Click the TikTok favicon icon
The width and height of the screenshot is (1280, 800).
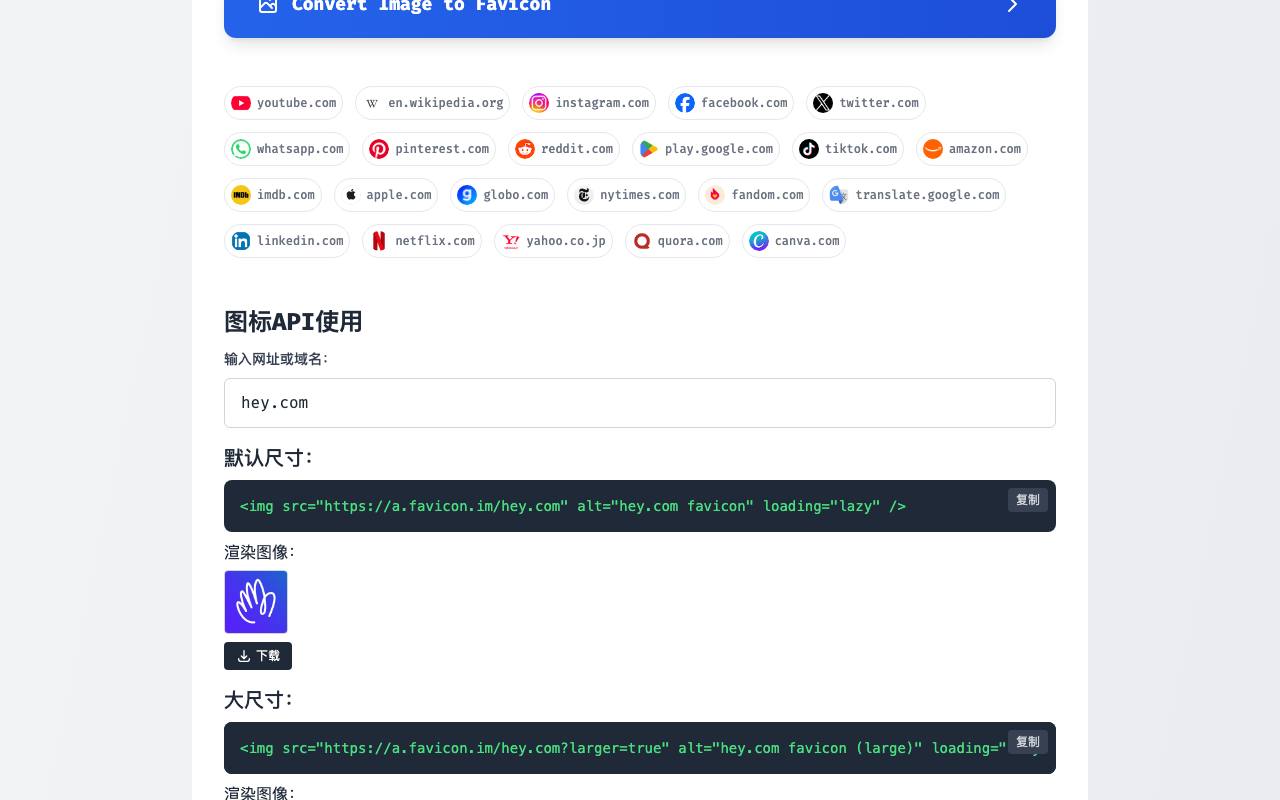(x=809, y=149)
